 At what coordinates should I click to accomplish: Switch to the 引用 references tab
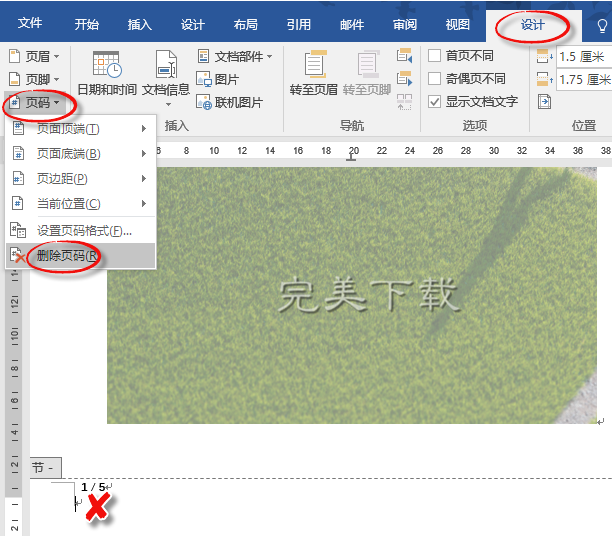coord(299,25)
